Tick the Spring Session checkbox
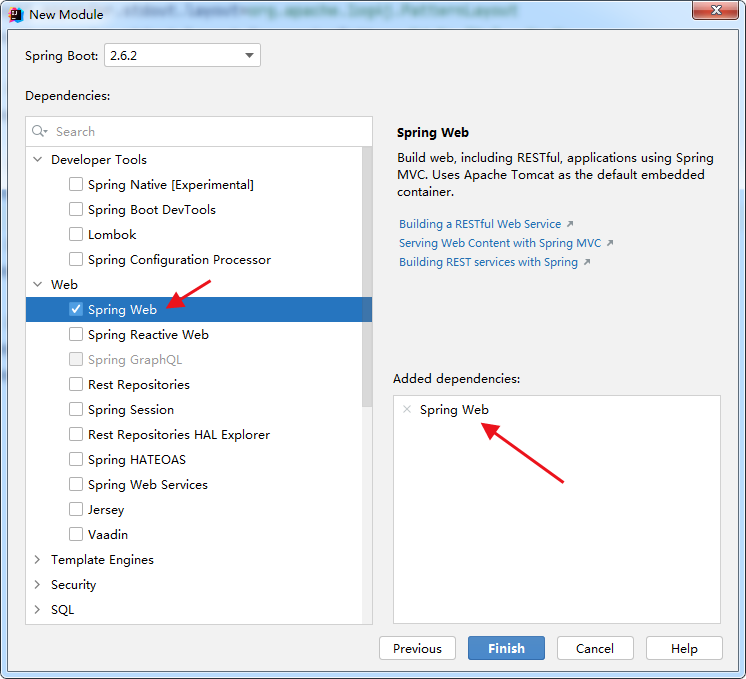Viewport: 746px width, 679px height. 76,409
